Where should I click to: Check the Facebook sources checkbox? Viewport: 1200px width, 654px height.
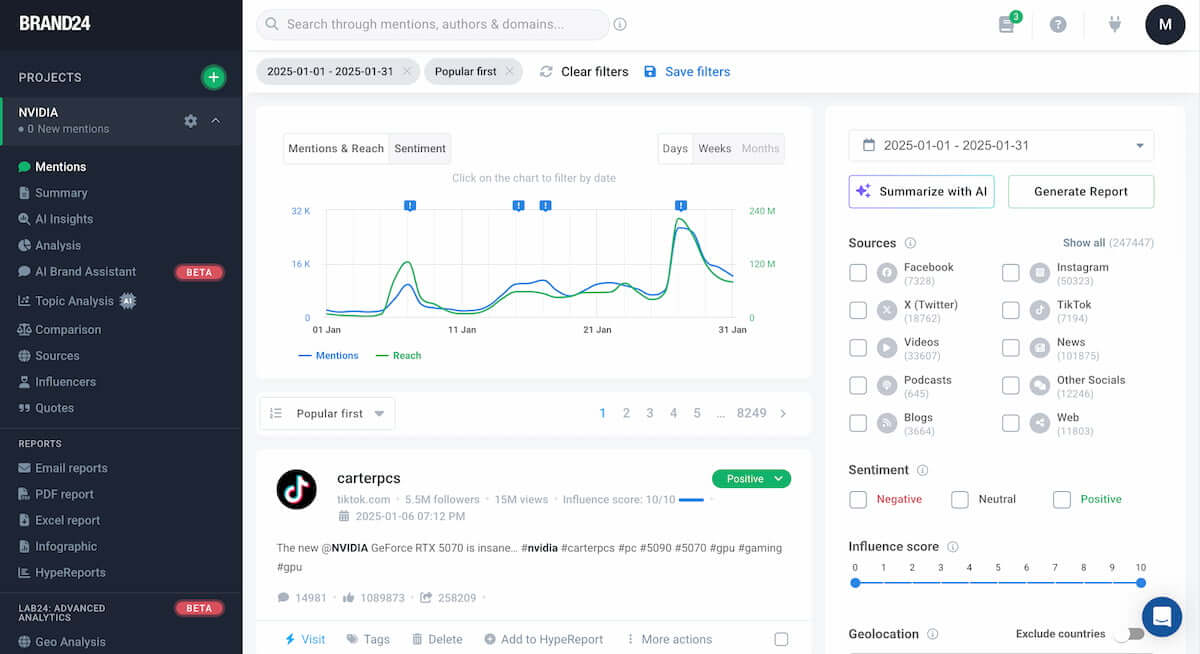click(857, 273)
